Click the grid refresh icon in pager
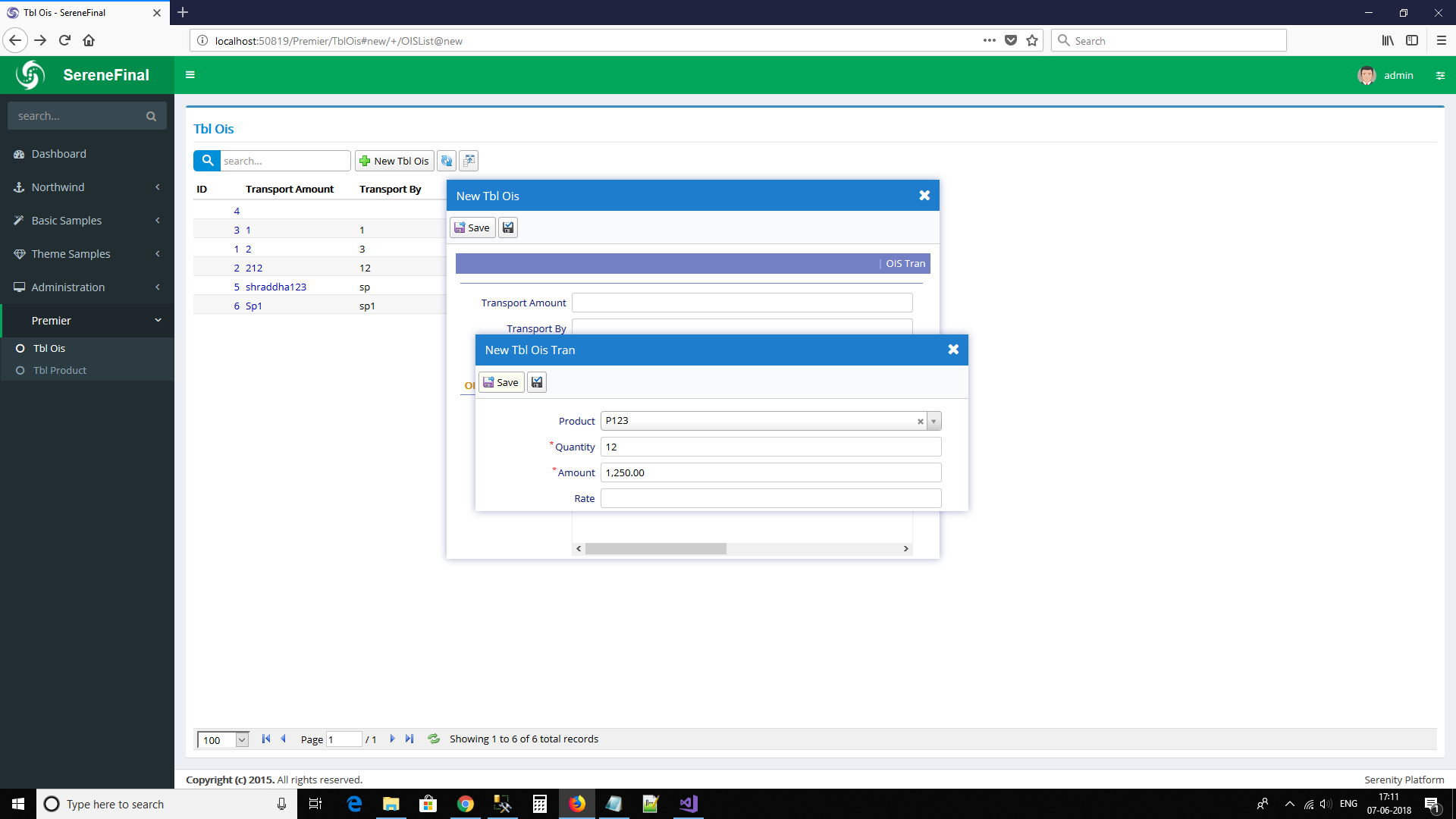This screenshot has width=1456, height=819. pyautogui.click(x=434, y=739)
